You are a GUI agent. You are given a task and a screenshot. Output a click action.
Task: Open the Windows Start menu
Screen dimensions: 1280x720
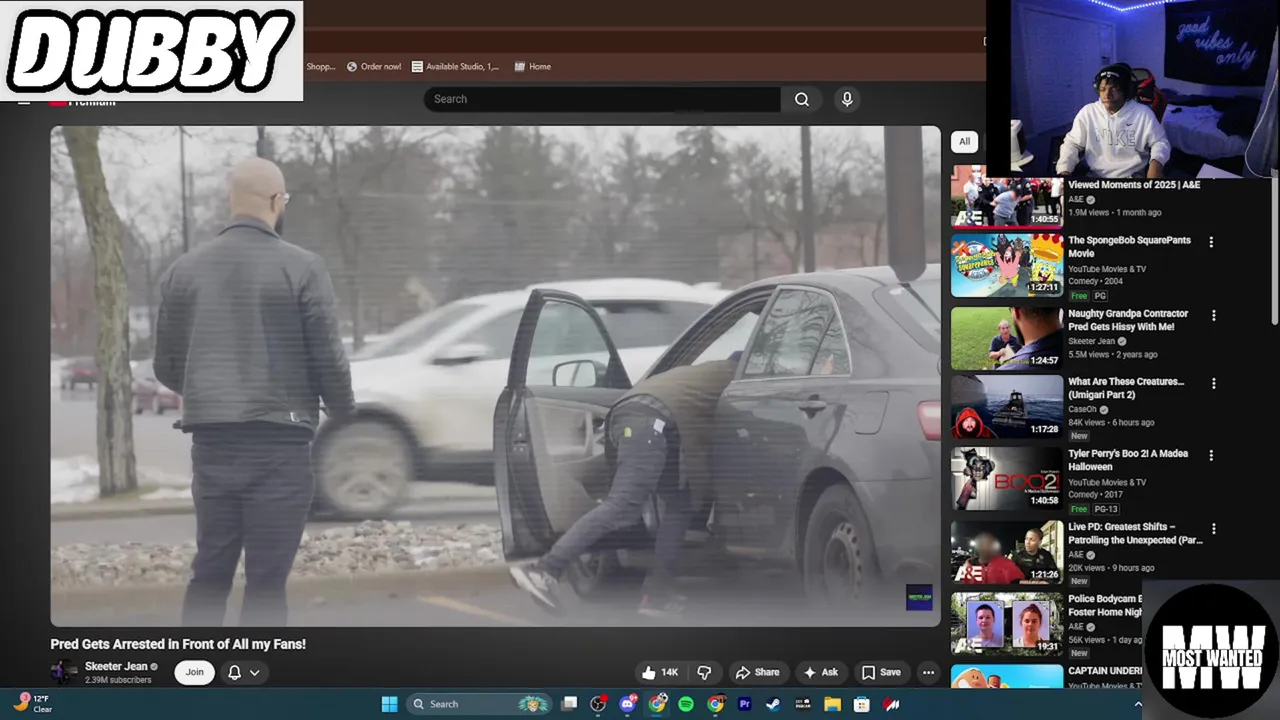click(389, 704)
